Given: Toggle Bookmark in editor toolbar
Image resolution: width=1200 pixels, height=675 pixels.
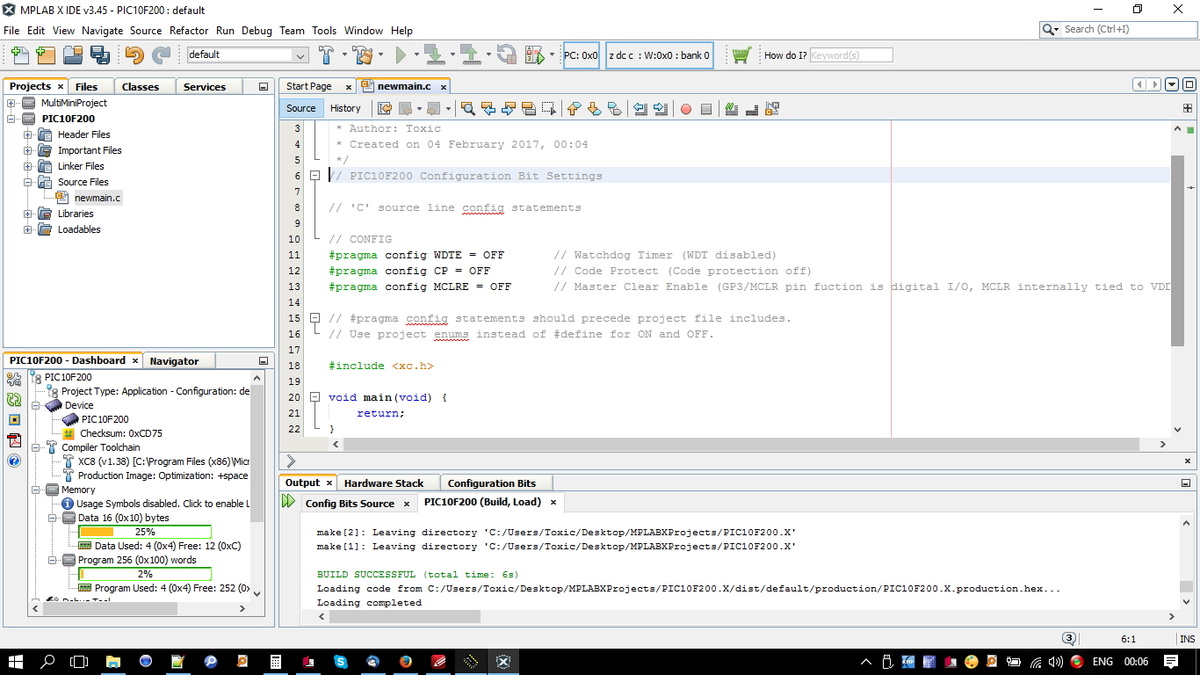Looking at the screenshot, I should (x=614, y=108).
